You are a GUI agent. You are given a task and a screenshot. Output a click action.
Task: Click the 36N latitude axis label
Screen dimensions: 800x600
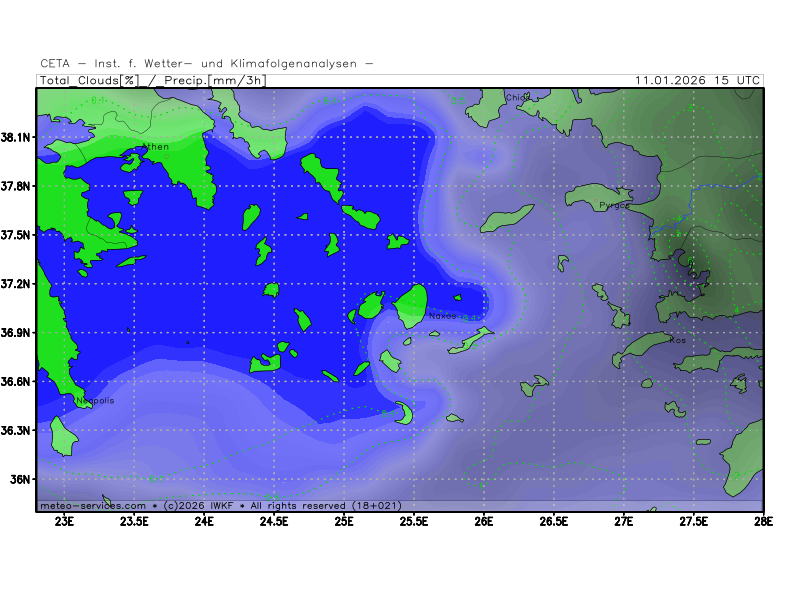22,479
